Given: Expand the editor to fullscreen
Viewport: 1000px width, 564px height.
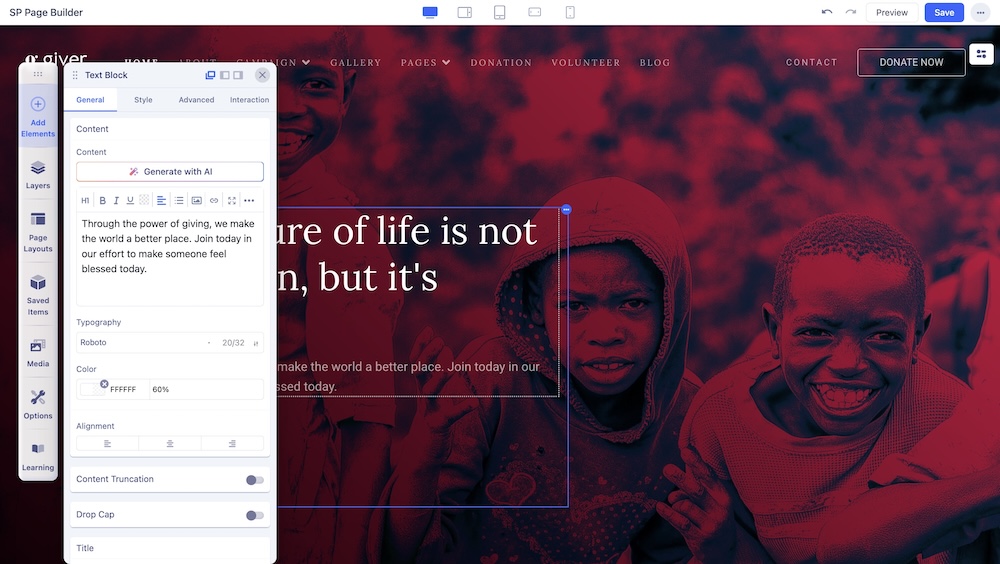Looking at the screenshot, I should pos(232,200).
